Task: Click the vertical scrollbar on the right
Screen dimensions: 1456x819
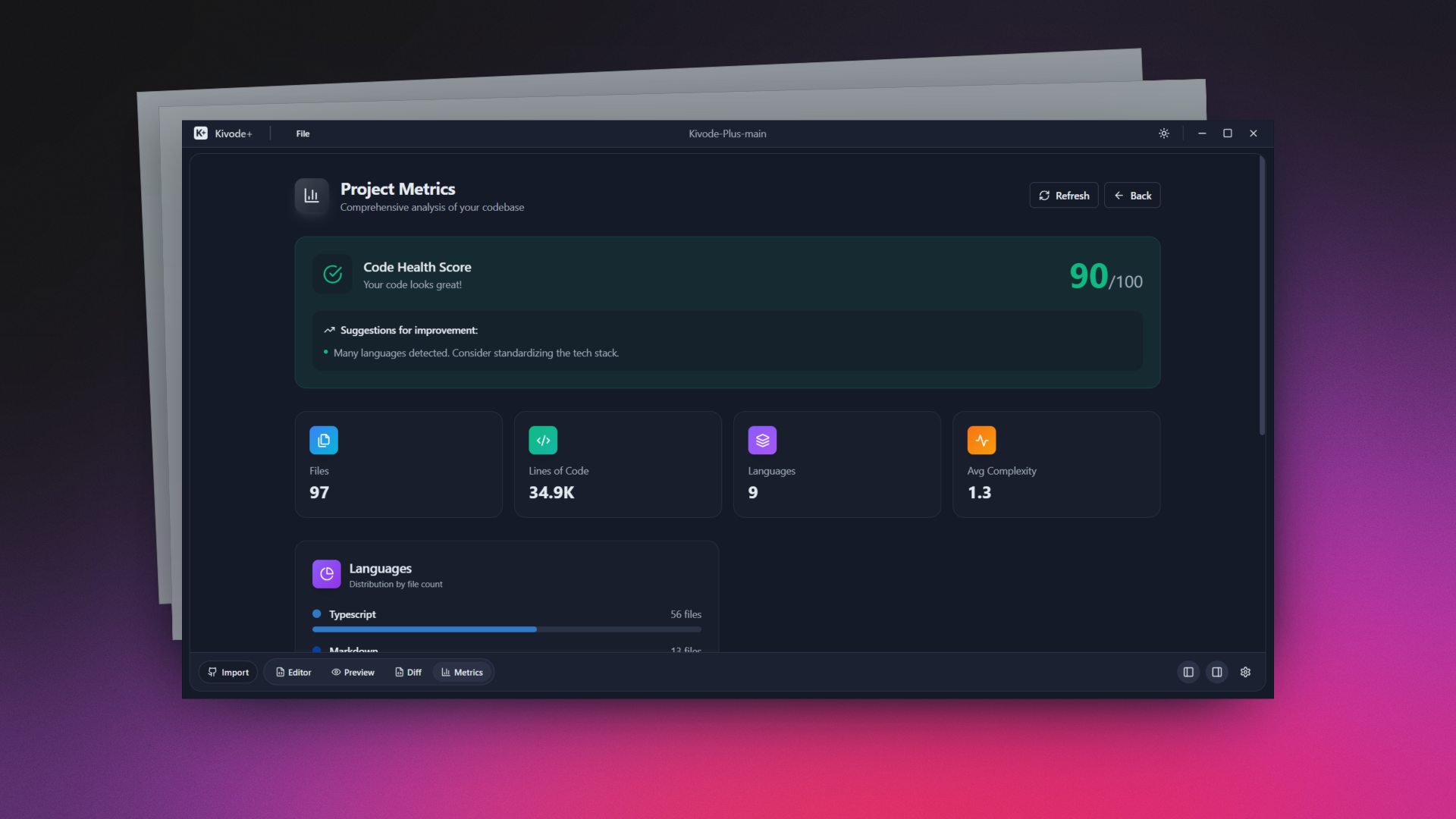Action: tap(1261, 296)
